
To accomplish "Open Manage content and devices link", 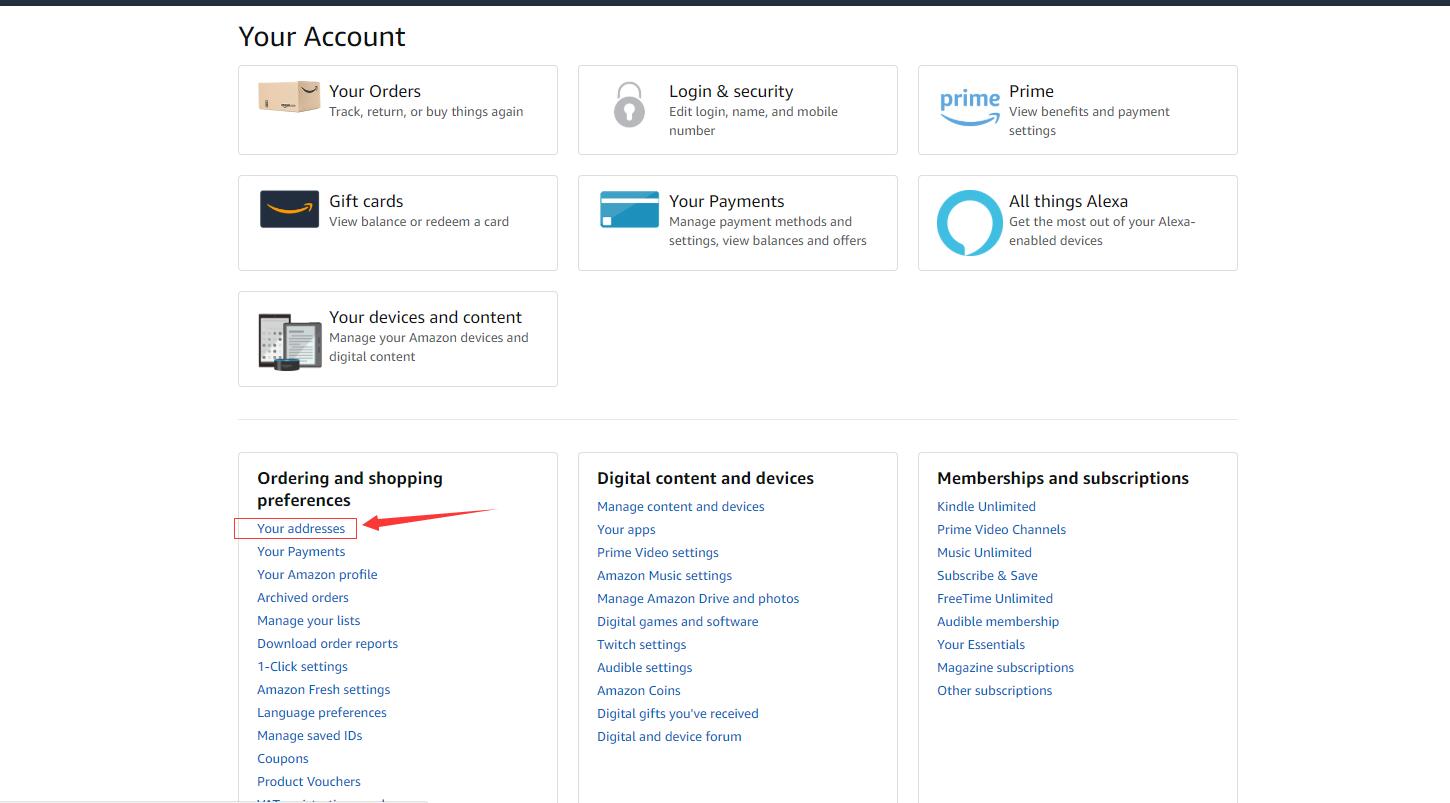I will [x=680, y=506].
